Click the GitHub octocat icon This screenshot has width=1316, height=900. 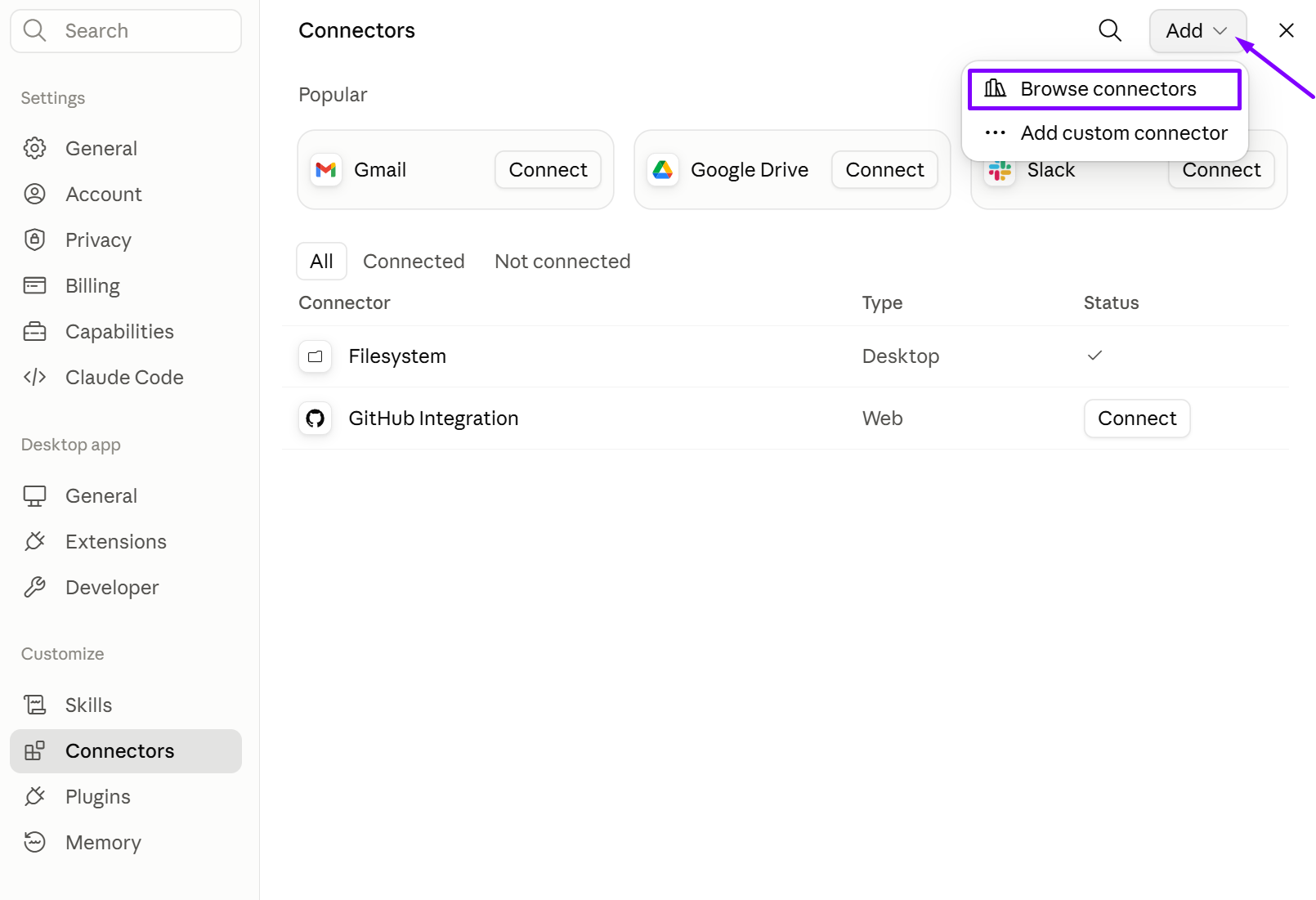coord(315,419)
